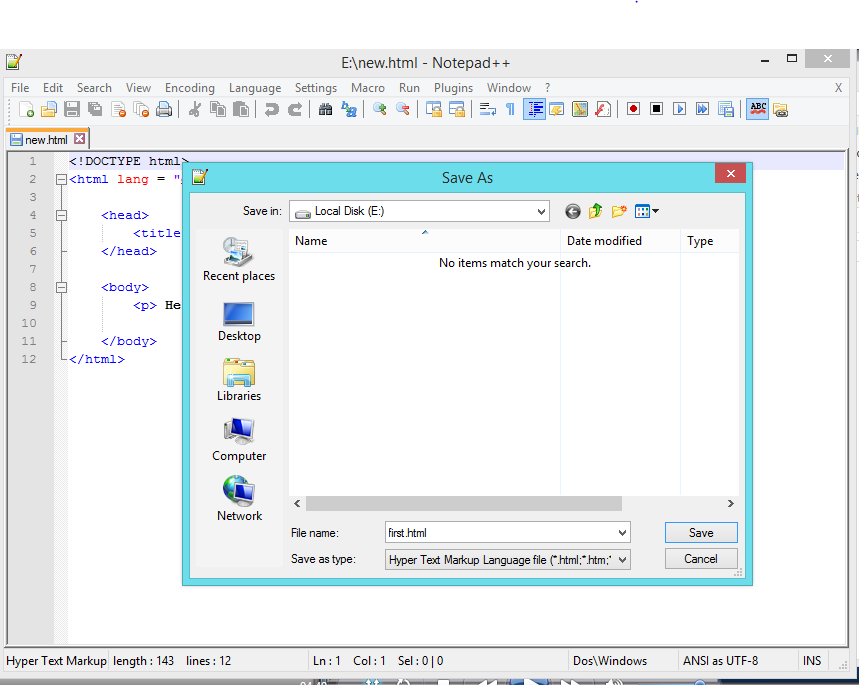The width and height of the screenshot is (859, 685).
Task: Click the horizontal scrollbar in file list
Action: point(463,503)
